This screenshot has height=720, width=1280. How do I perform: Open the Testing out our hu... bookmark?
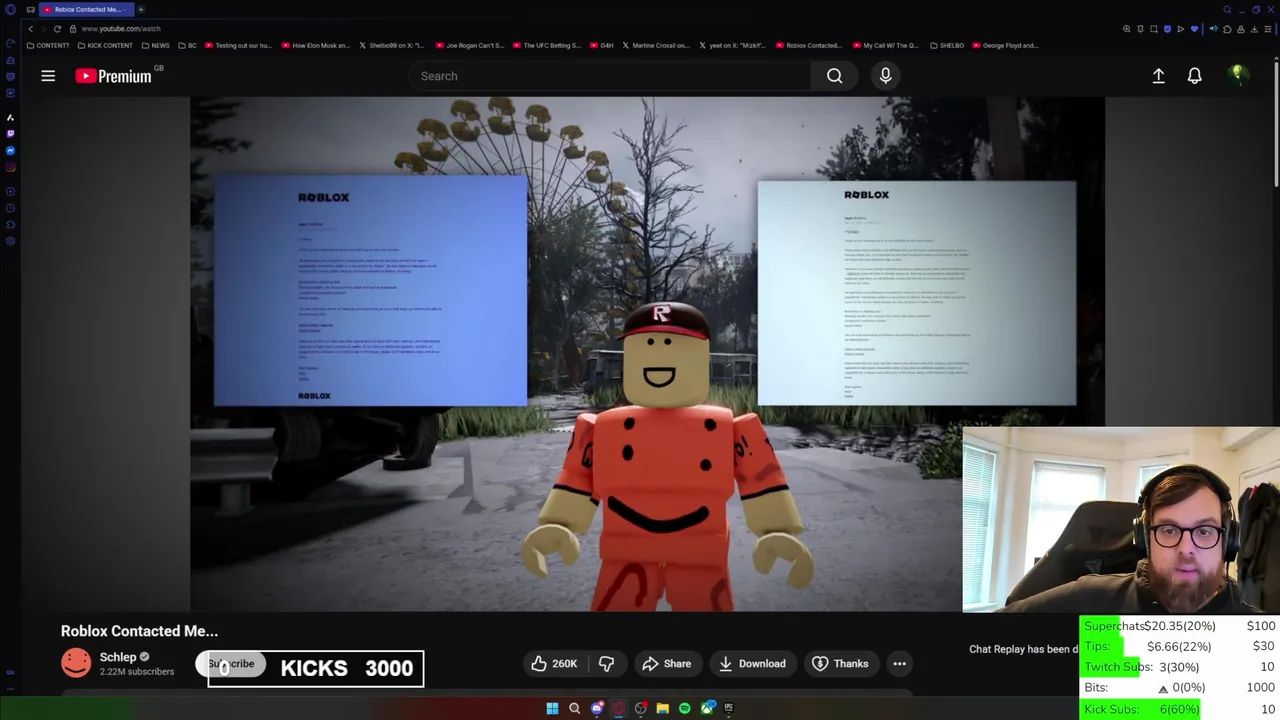(238, 45)
